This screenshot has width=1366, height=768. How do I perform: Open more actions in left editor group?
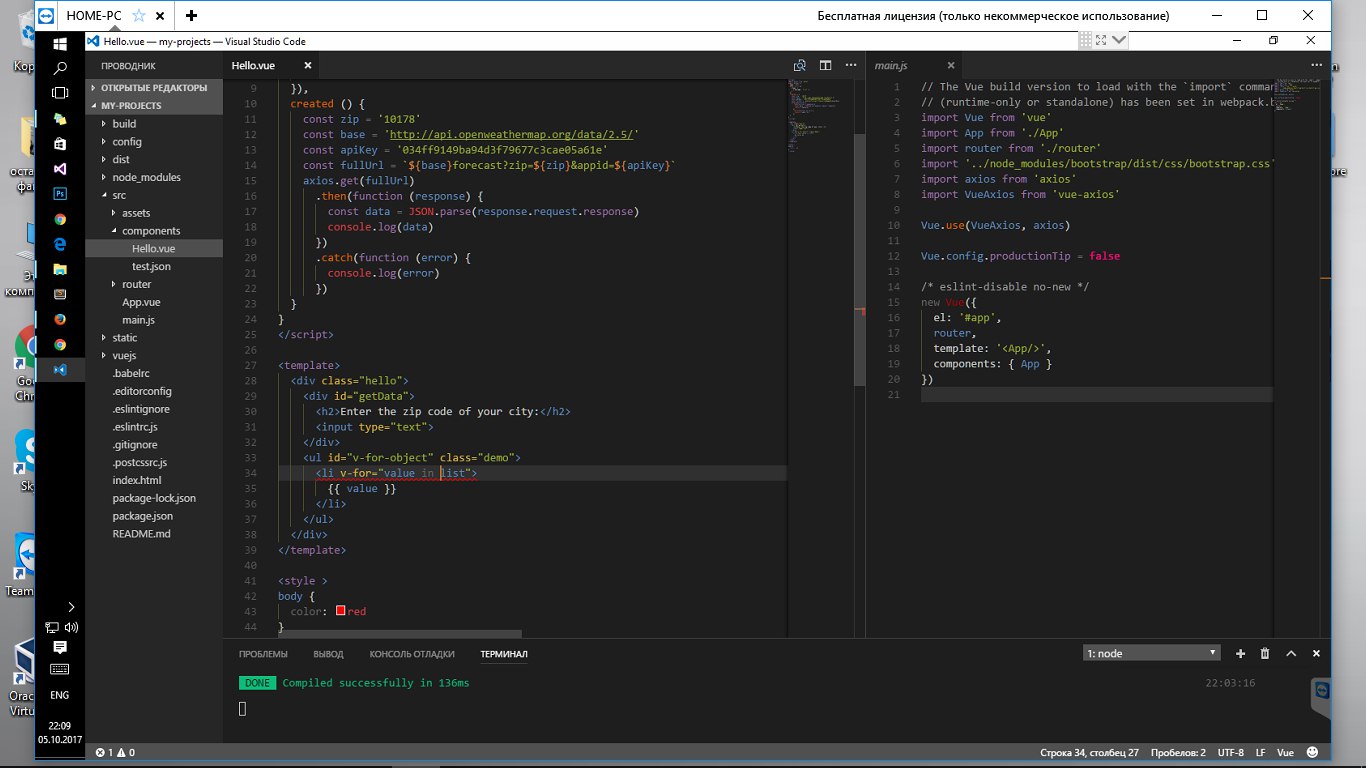852,66
